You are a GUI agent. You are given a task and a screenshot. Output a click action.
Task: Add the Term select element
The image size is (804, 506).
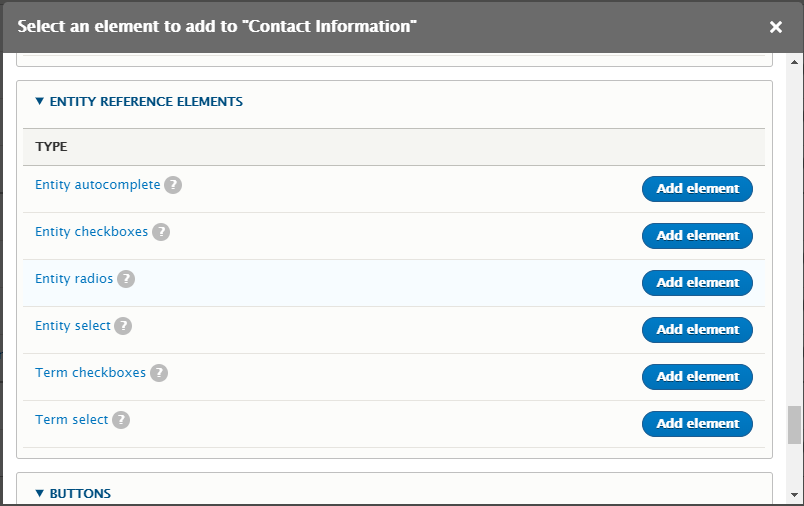[x=697, y=424]
